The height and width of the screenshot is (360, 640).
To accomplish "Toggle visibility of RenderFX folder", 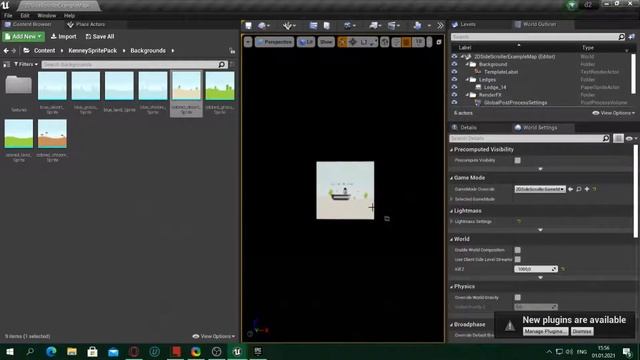I will coord(454,95).
